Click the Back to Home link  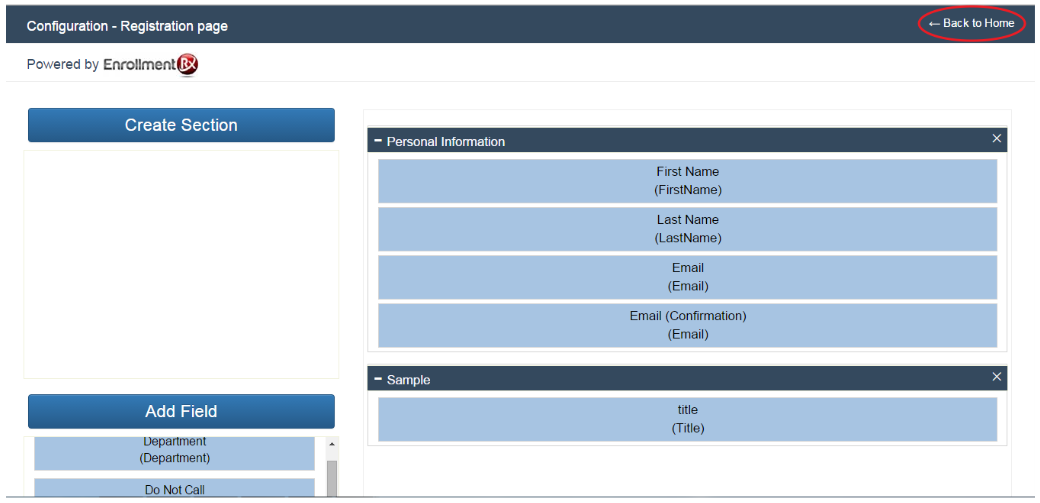tap(971, 23)
